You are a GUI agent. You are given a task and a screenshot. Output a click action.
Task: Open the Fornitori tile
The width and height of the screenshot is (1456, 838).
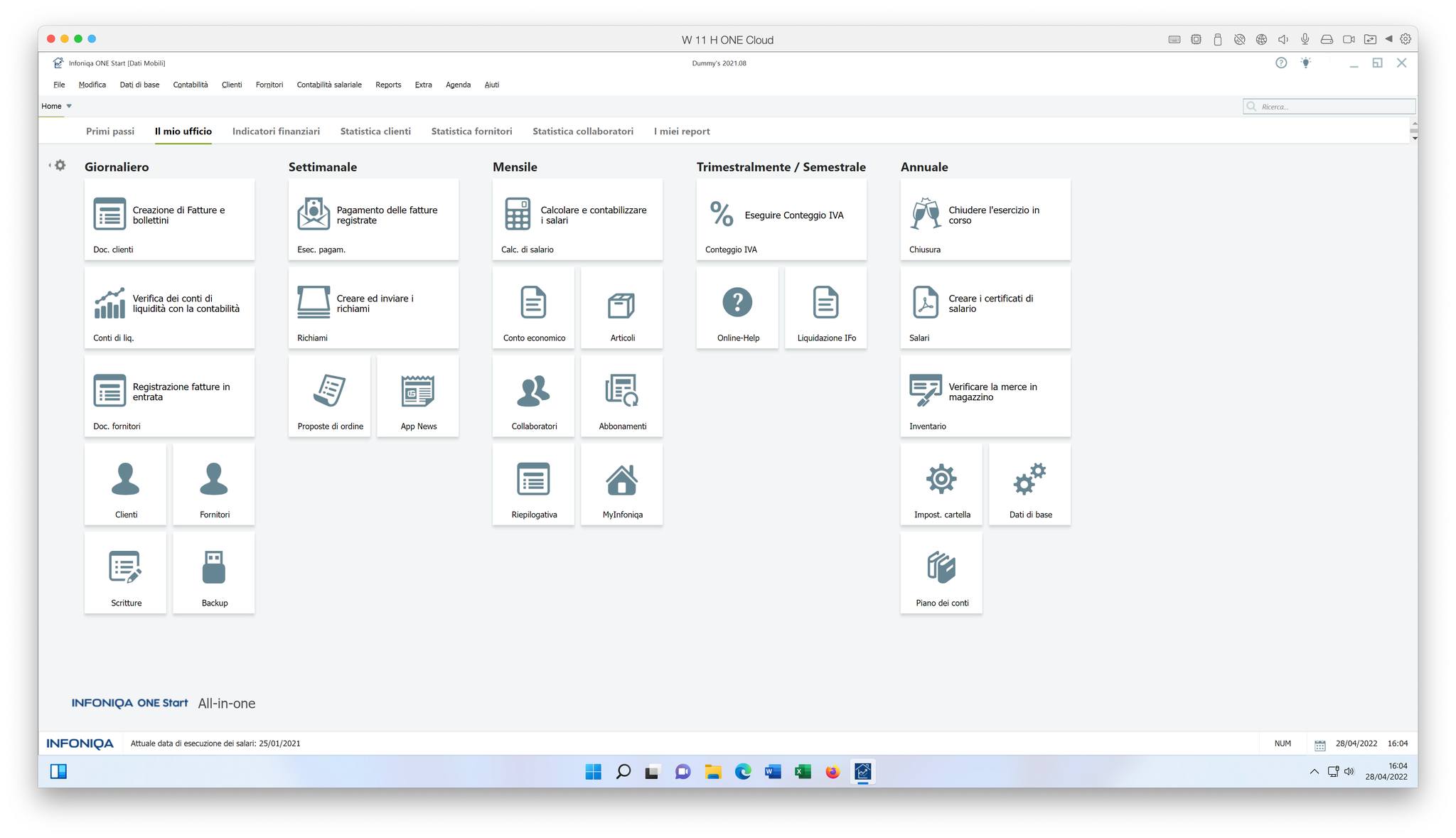(x=213, y=484)
